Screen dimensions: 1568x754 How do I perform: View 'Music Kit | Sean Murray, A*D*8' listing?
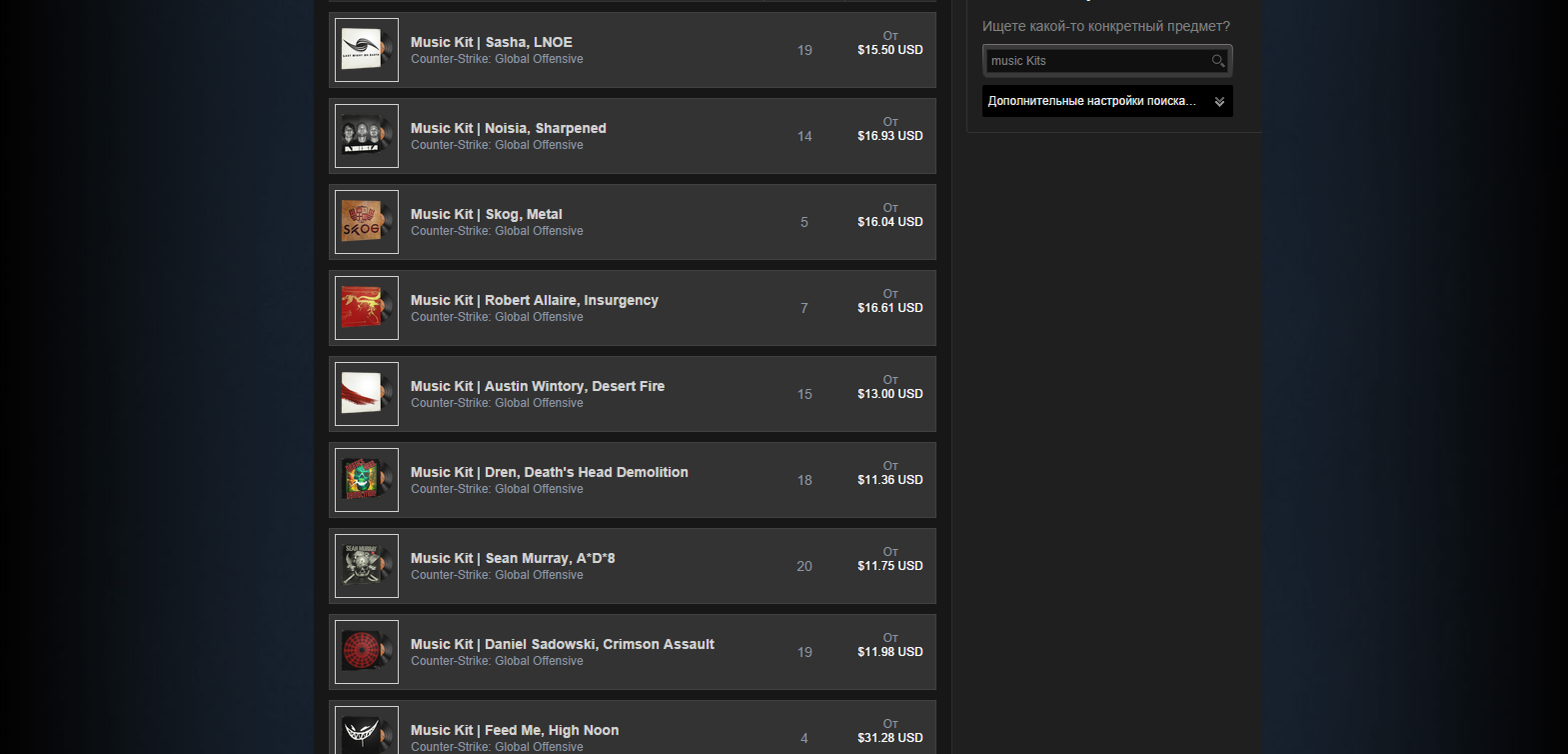tap(513, 558)
